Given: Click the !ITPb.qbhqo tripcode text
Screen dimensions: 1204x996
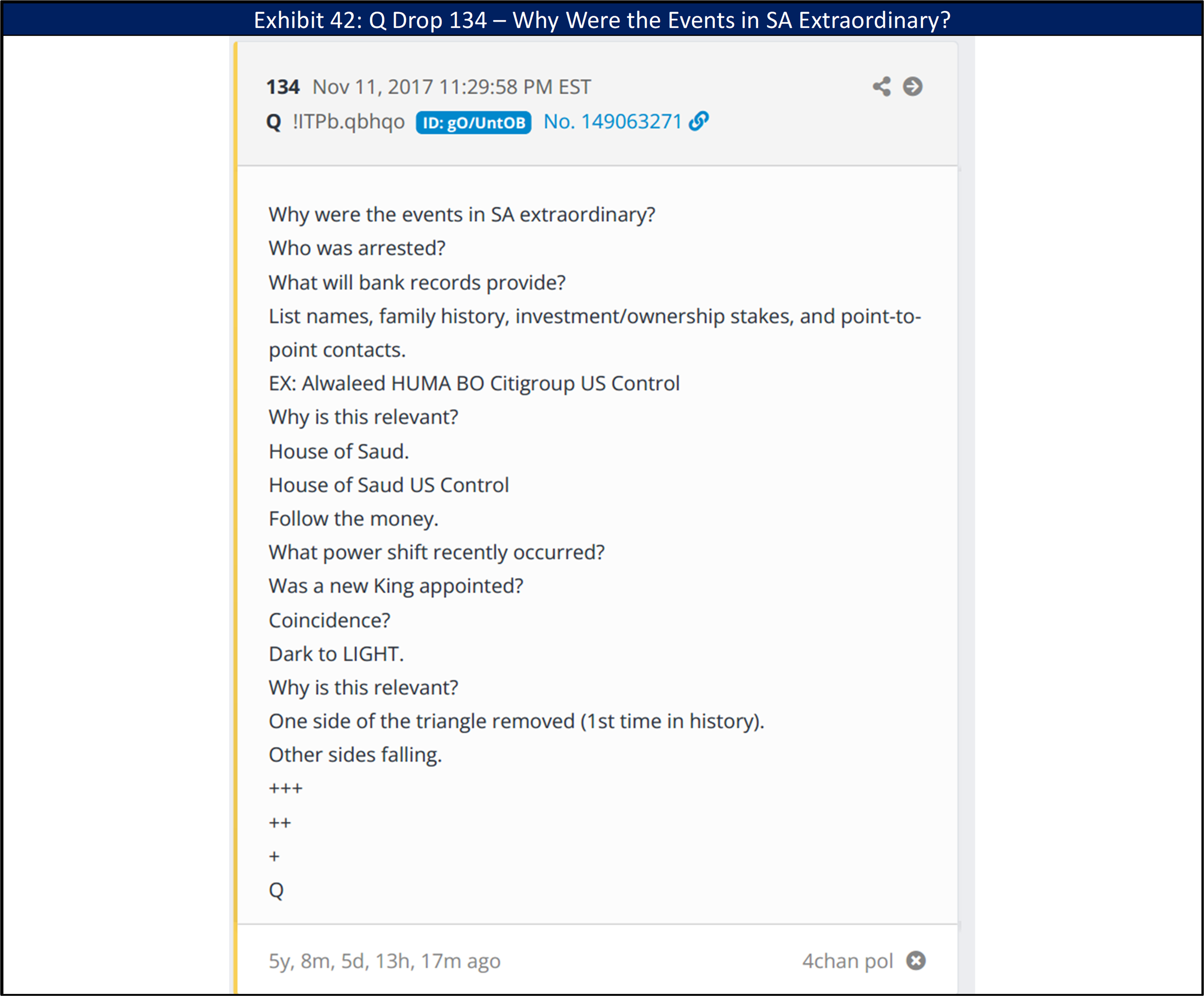Looking at the screenshot, I should point(349,122).
